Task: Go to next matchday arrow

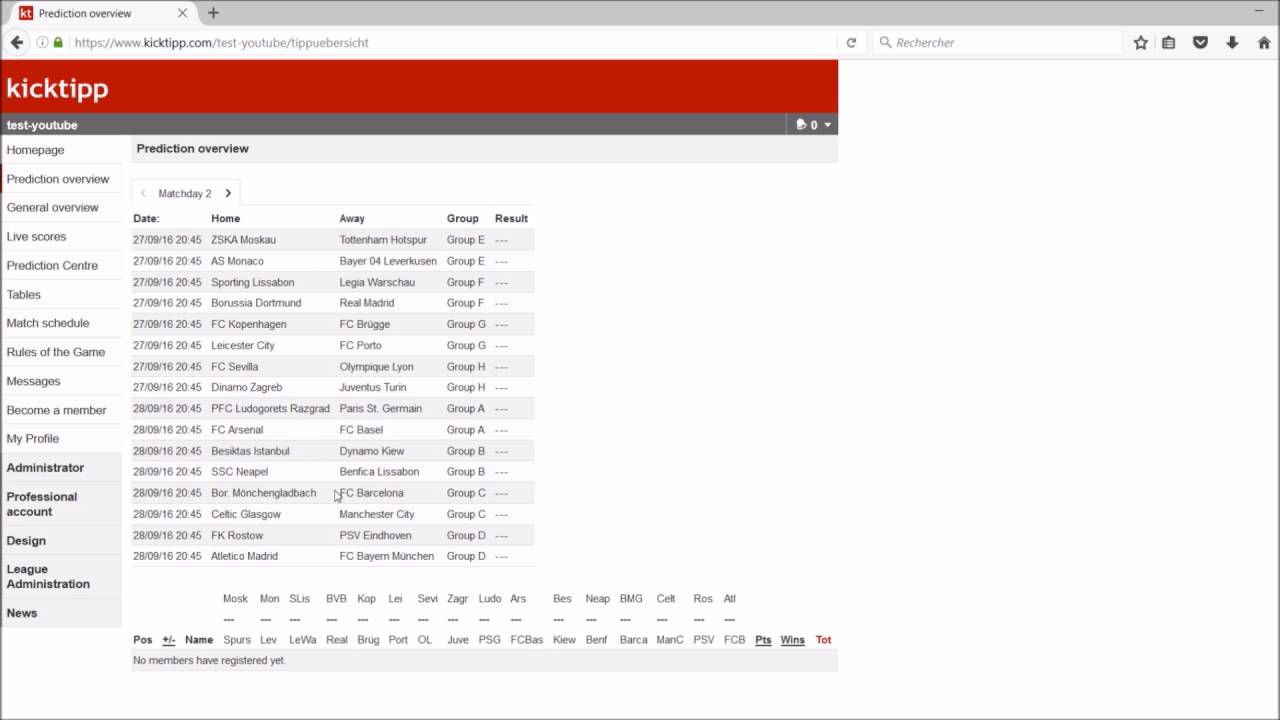Action: pyautogui.click(x=228, y=193)
